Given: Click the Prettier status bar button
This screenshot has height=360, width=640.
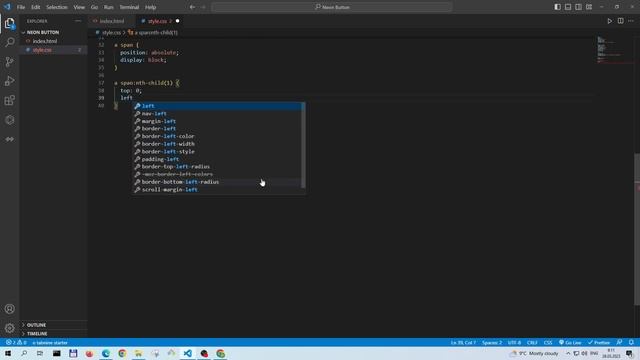Looking at the screenshot, I should coord(599,342).
